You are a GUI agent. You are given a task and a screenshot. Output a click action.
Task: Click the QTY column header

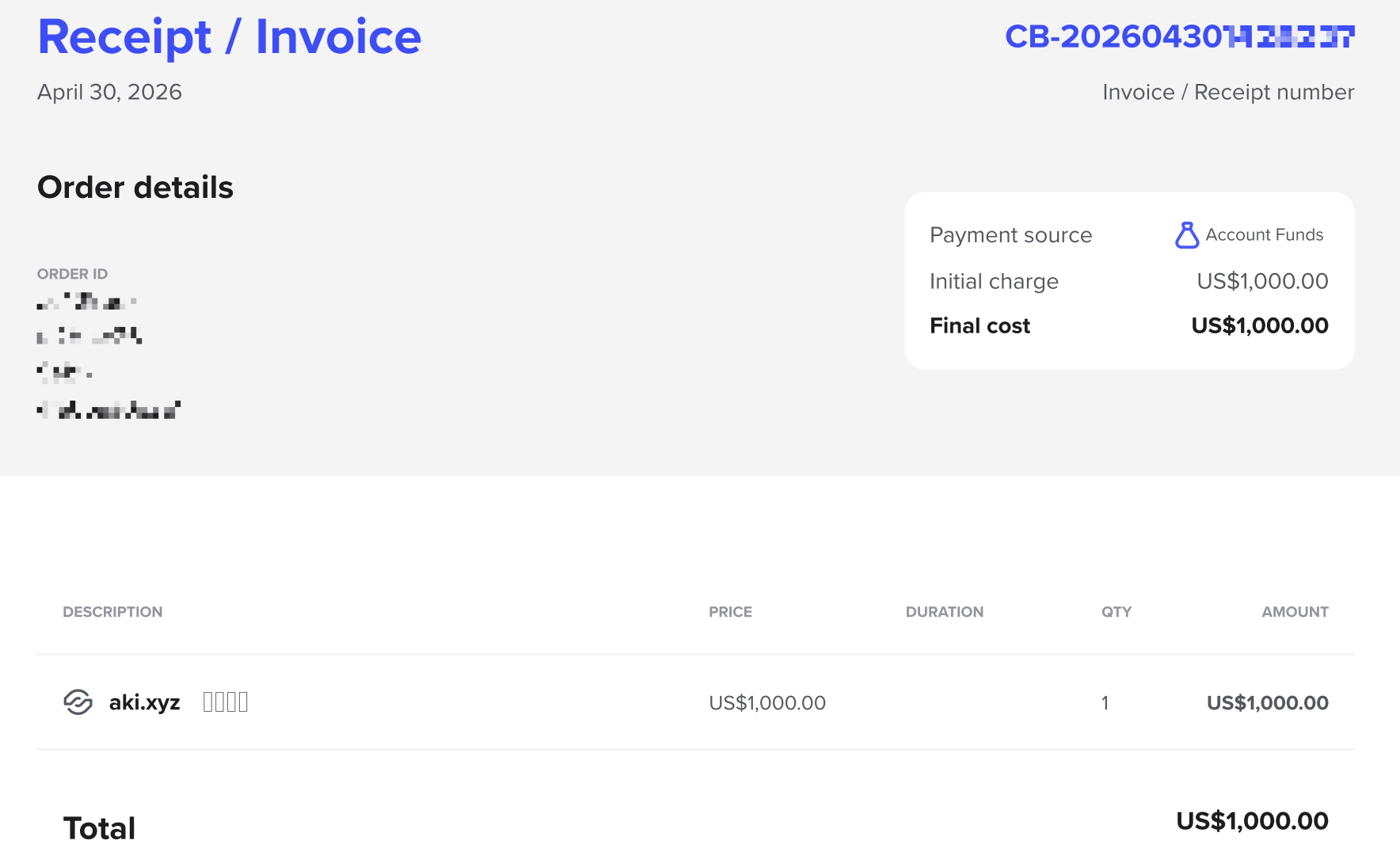(1117, 612)
